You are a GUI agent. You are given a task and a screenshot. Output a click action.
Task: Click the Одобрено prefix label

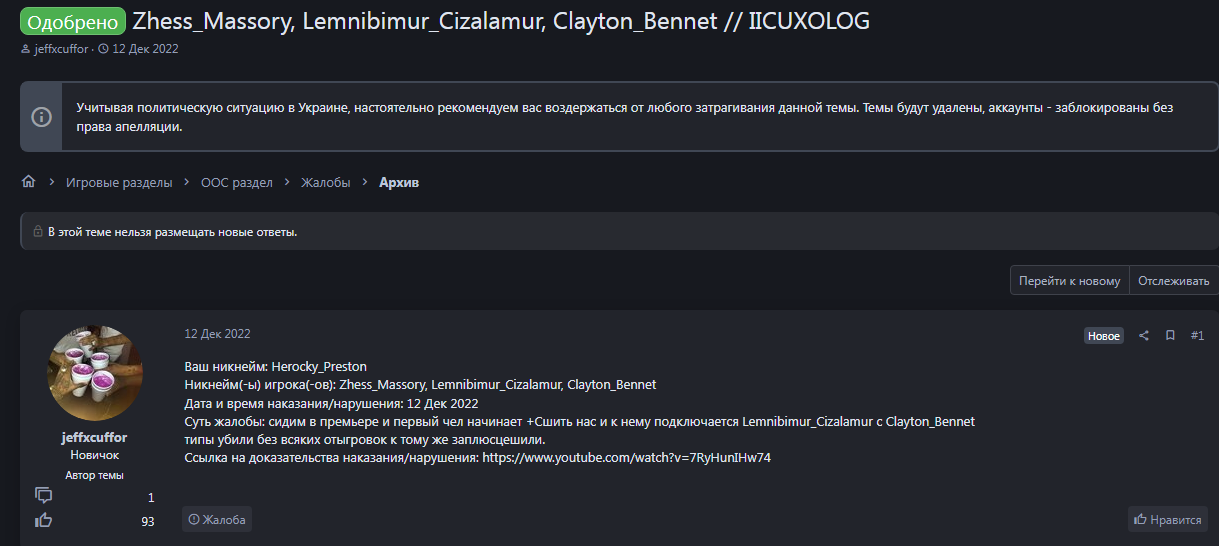tap(72, 21)
